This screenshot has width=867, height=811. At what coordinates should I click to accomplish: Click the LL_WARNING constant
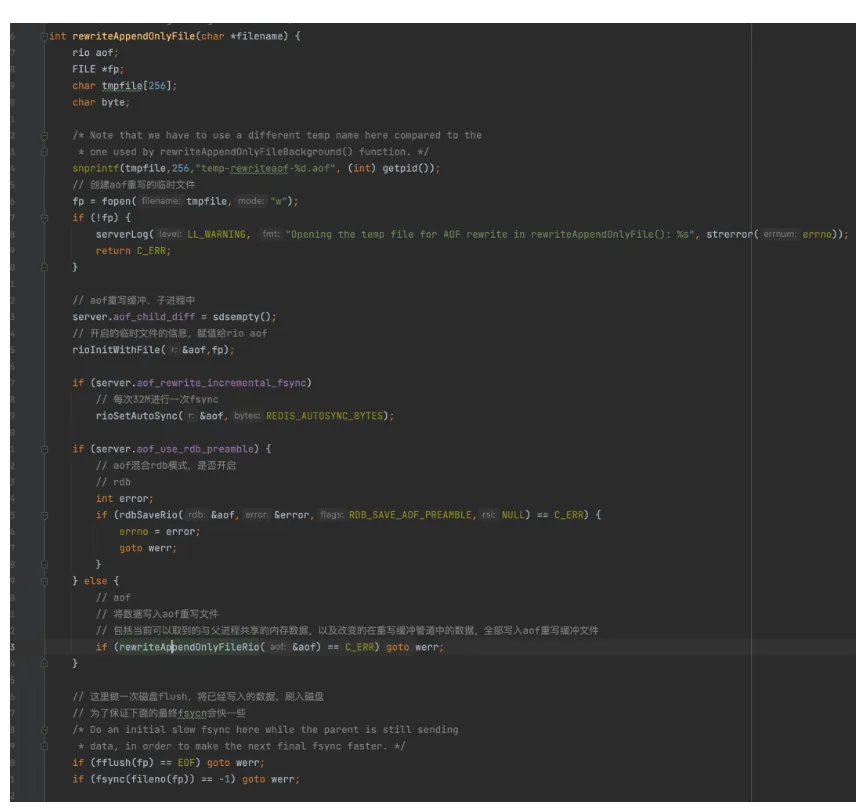216,234
